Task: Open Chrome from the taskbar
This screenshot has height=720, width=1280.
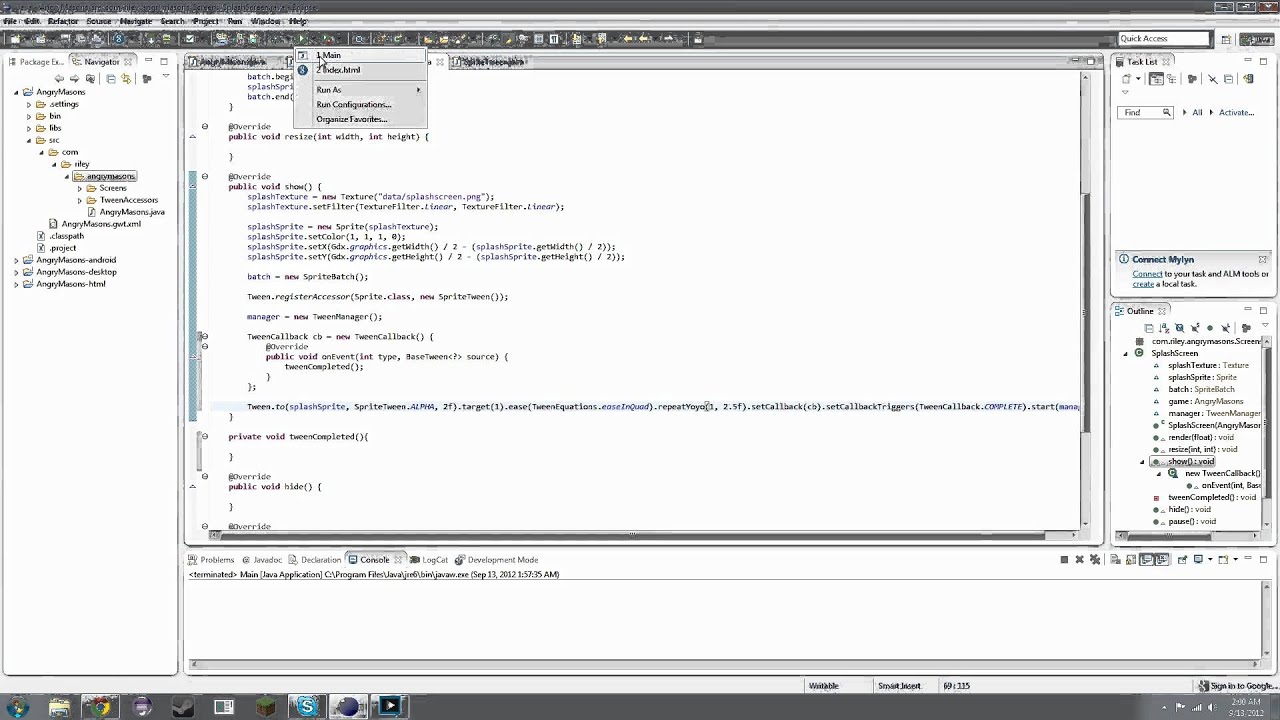Action: [100, 707]
